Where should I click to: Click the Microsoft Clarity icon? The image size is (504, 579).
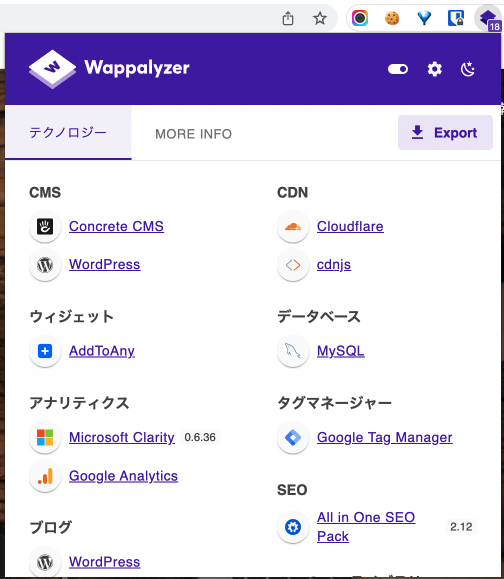(x=45, y=438)
